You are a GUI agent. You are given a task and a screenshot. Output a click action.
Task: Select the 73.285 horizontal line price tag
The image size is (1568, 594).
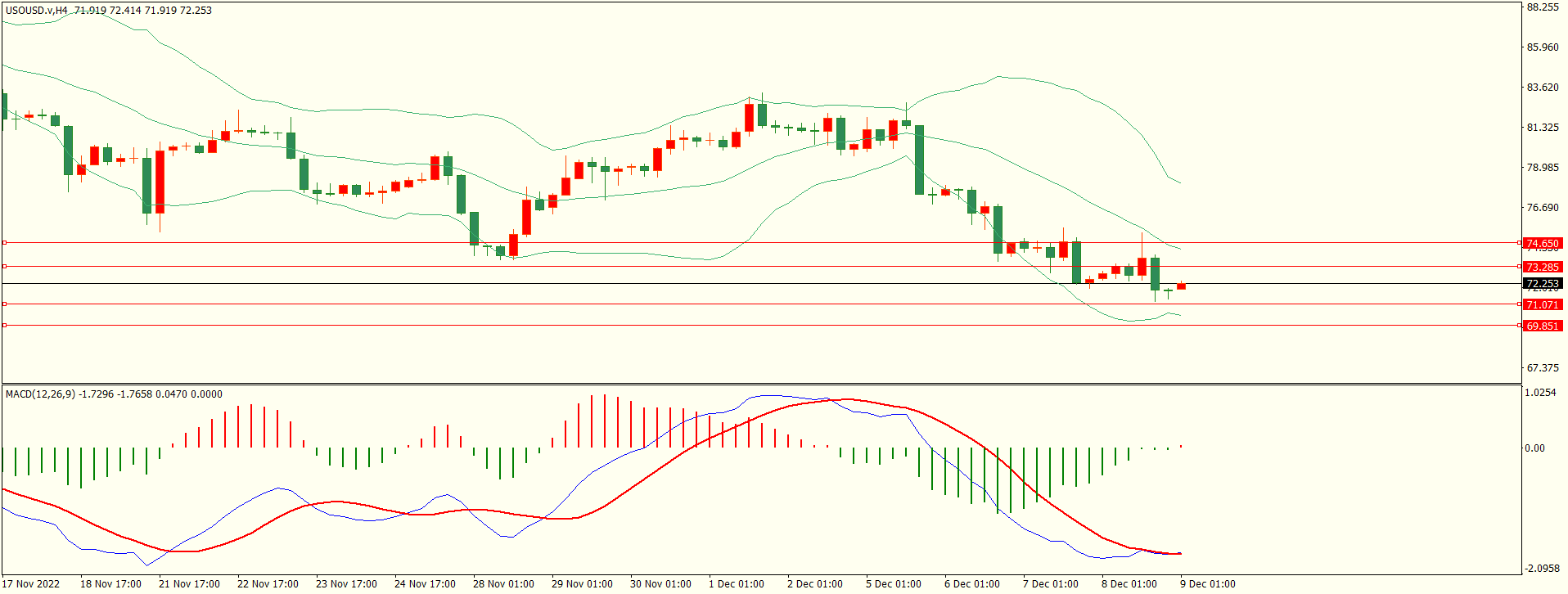coord(1542,267)
